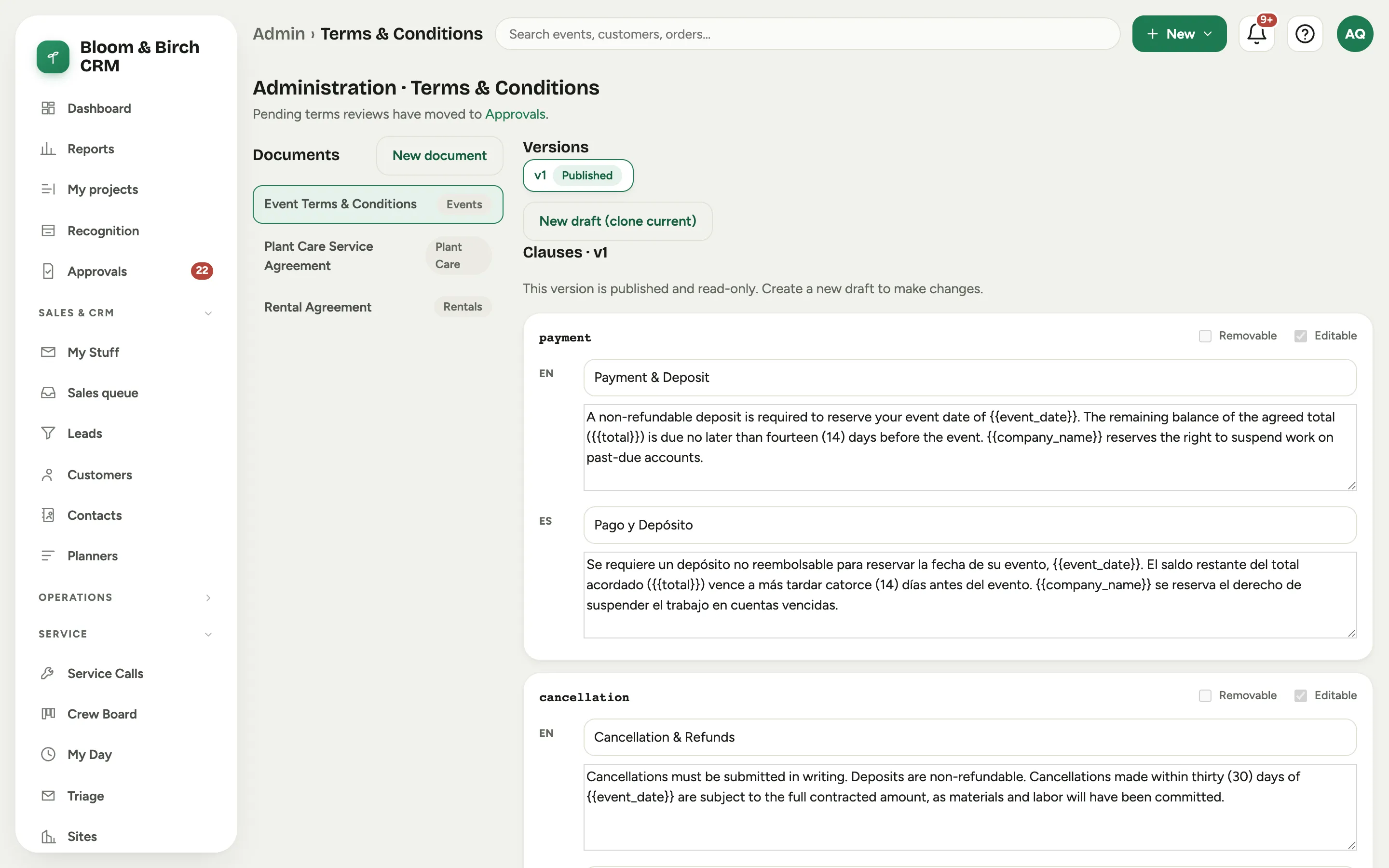Screen dimensions: 1389x868
Task: Open the AQ user avatar menu
Action: [1355, 34]
